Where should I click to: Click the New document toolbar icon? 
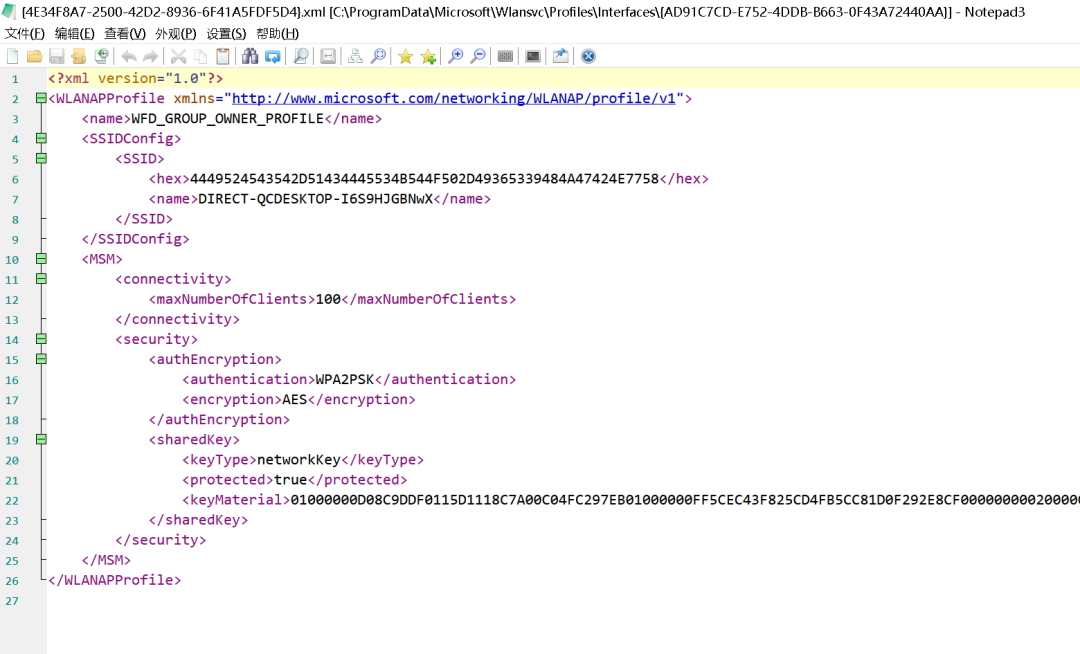click(12, 56)
